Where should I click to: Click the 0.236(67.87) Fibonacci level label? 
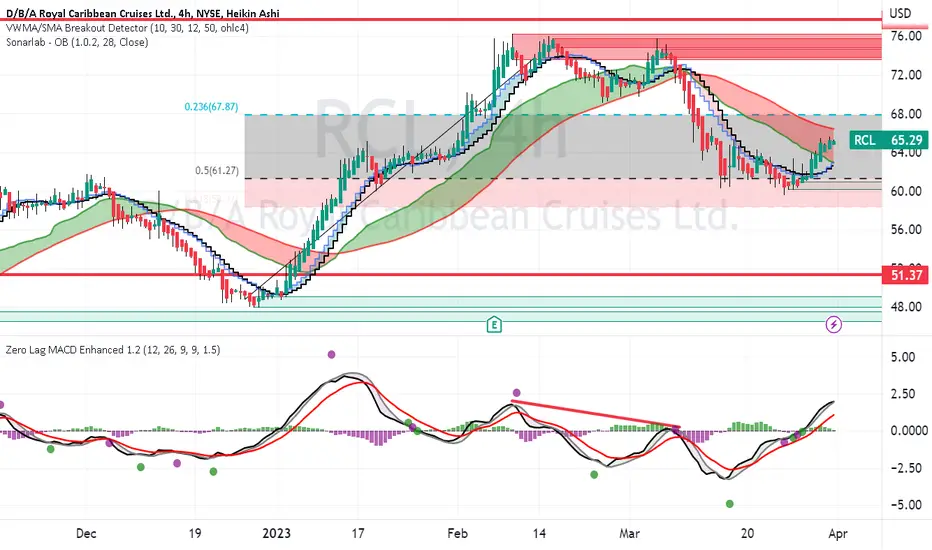pos(211,107)
